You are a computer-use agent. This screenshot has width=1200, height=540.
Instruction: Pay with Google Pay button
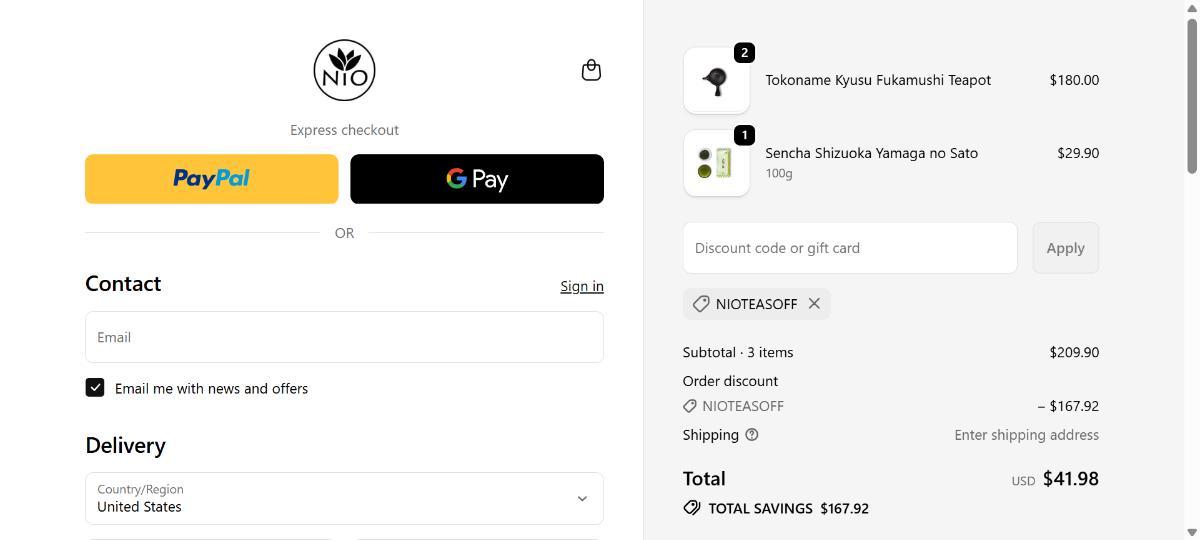477,179
